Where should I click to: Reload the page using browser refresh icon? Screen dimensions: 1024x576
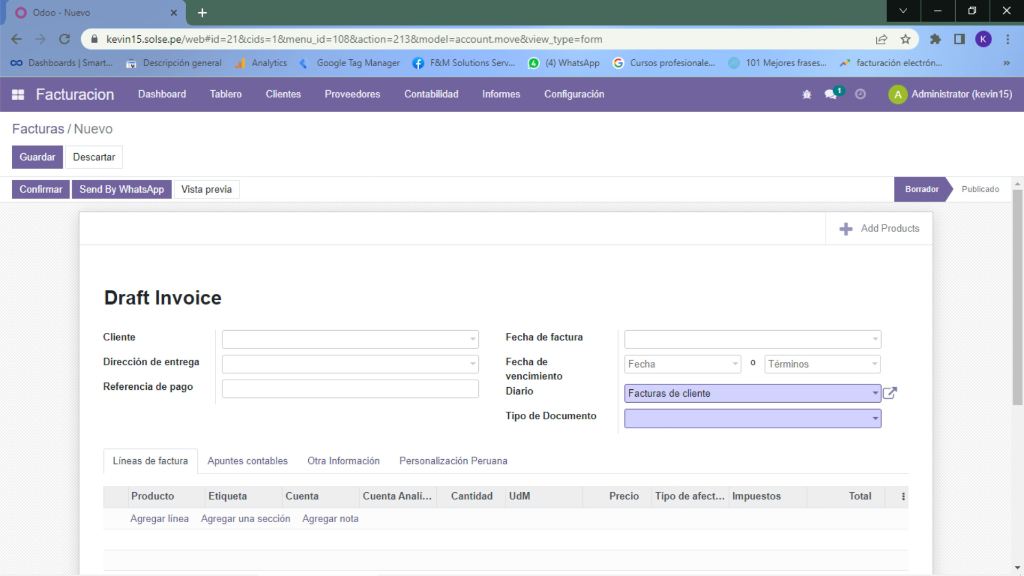tap(65, 39)
